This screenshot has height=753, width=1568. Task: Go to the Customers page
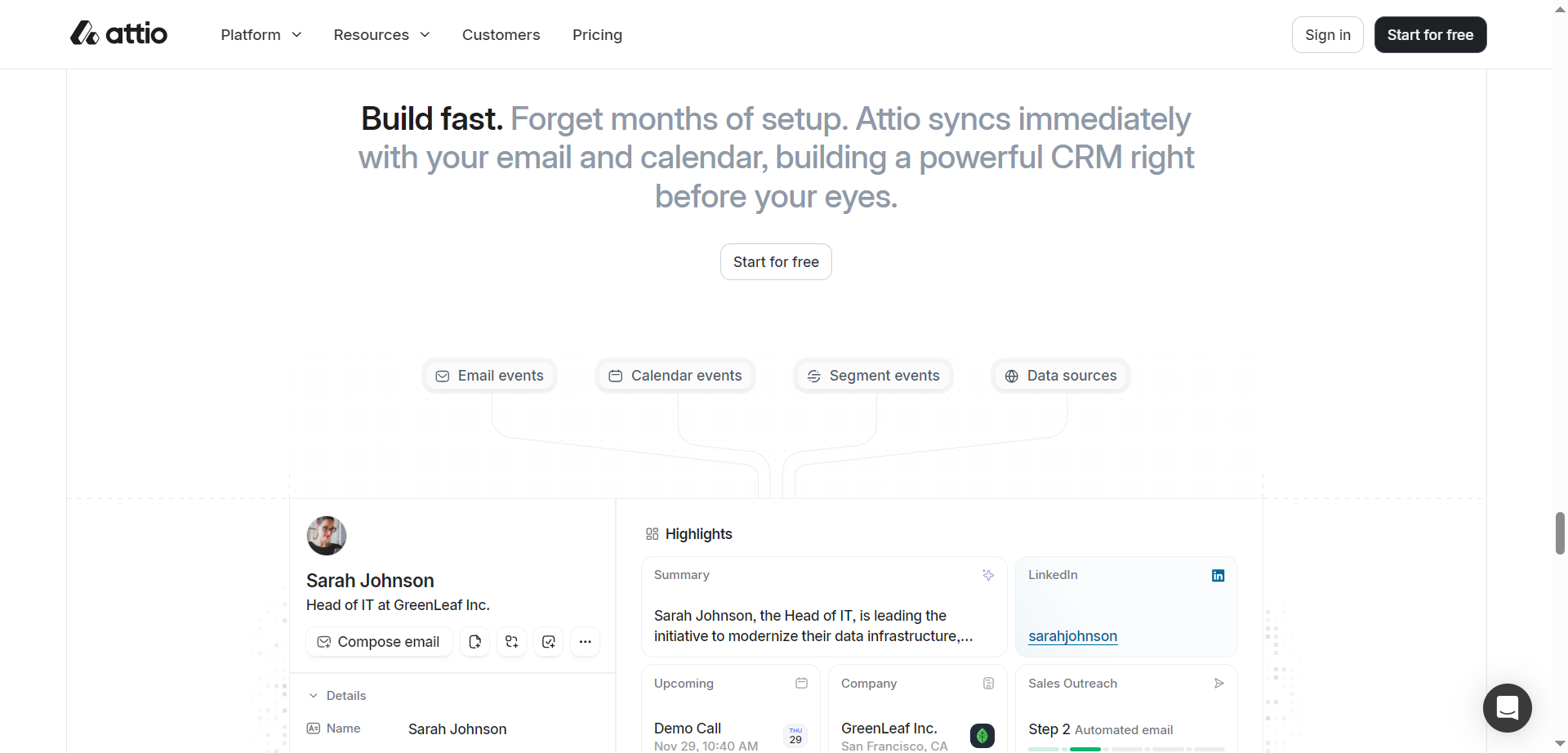tap(501, 35)
